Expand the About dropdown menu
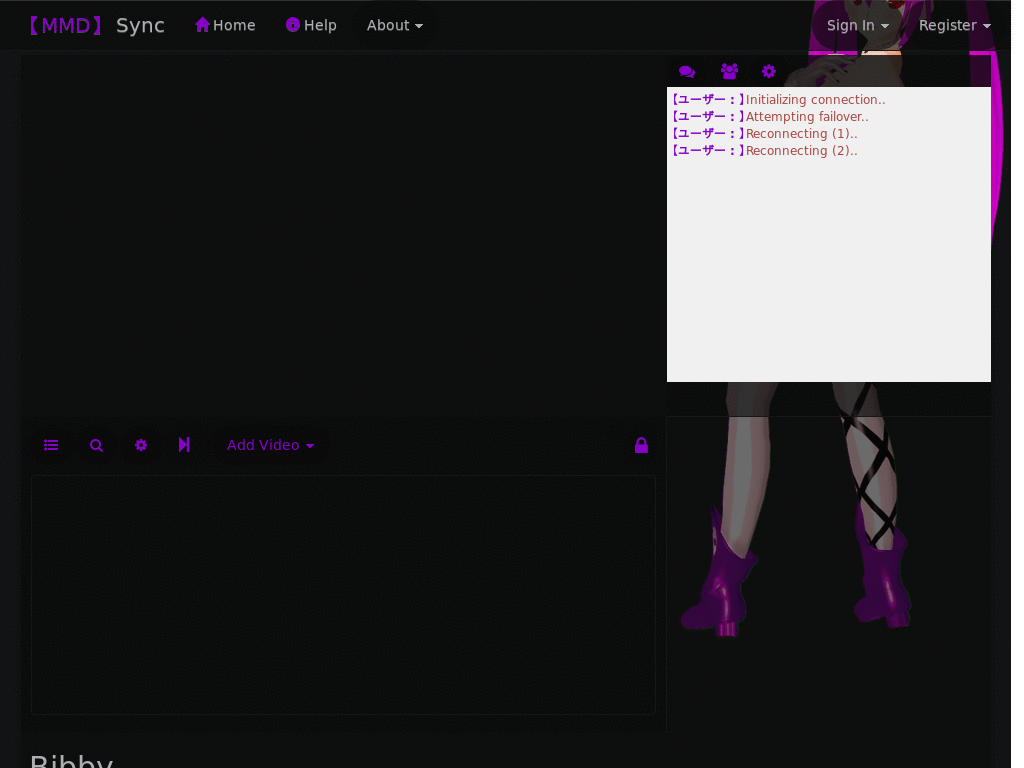Image resolution: width=1024 pixels, height=768 pixels. point(394,25)
